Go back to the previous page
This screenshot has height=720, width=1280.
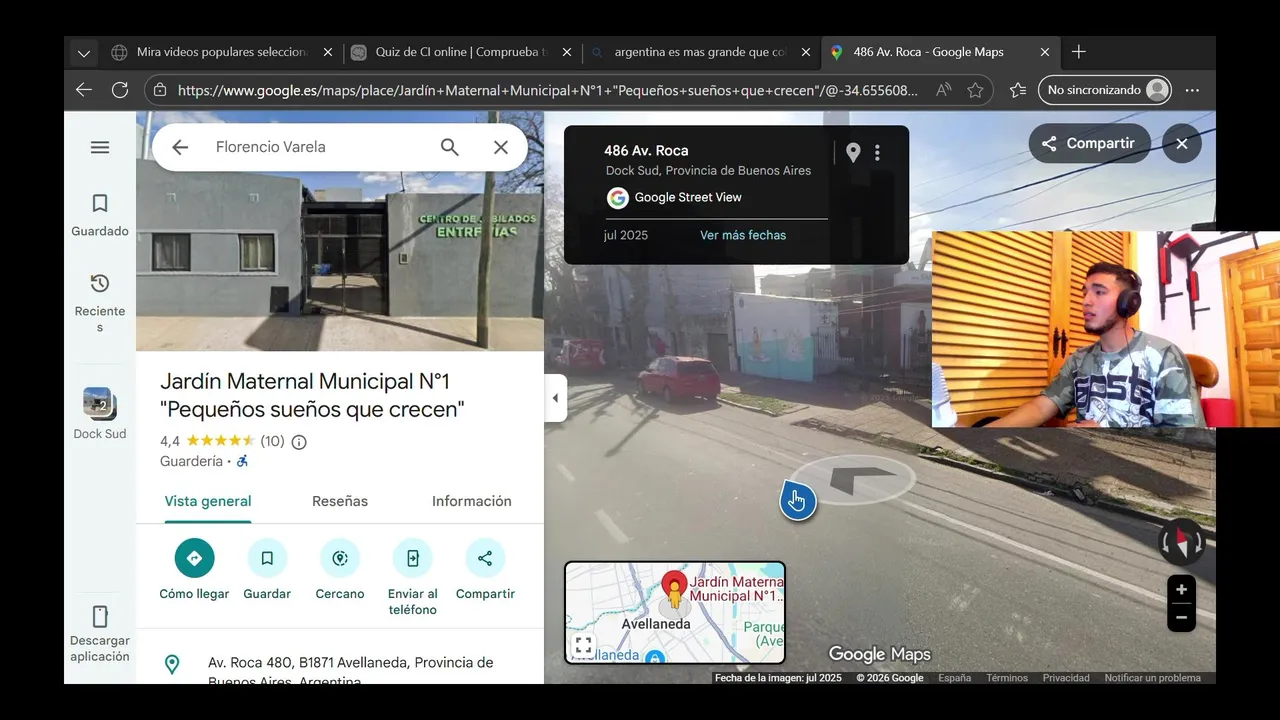[x=84, y=90]
